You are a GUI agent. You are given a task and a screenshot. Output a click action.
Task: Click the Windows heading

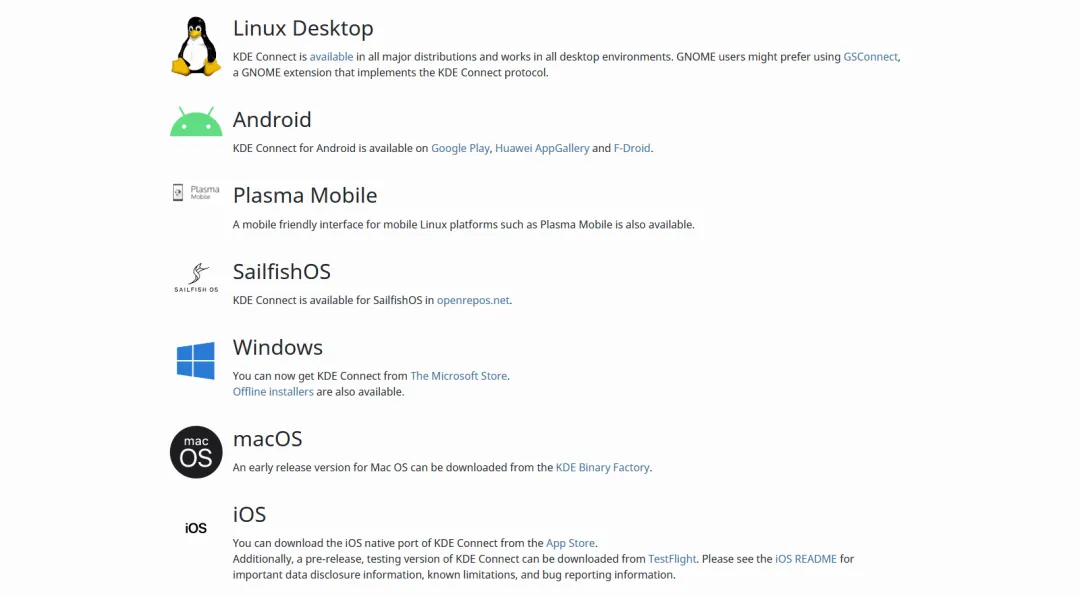[278, 347]
